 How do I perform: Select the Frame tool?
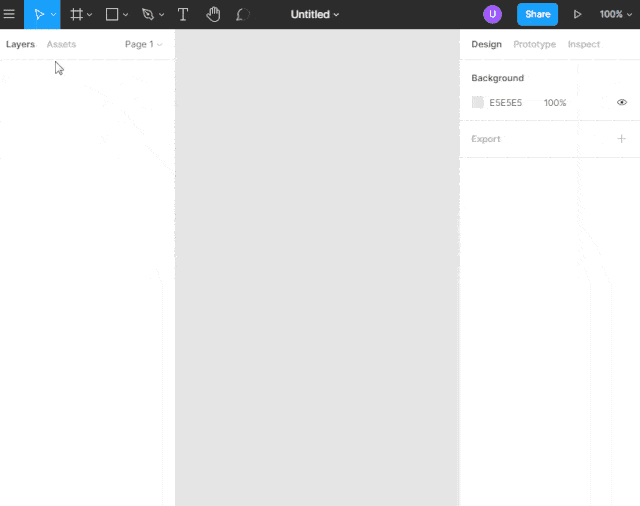pyautogui.click(x=76, y=14)
